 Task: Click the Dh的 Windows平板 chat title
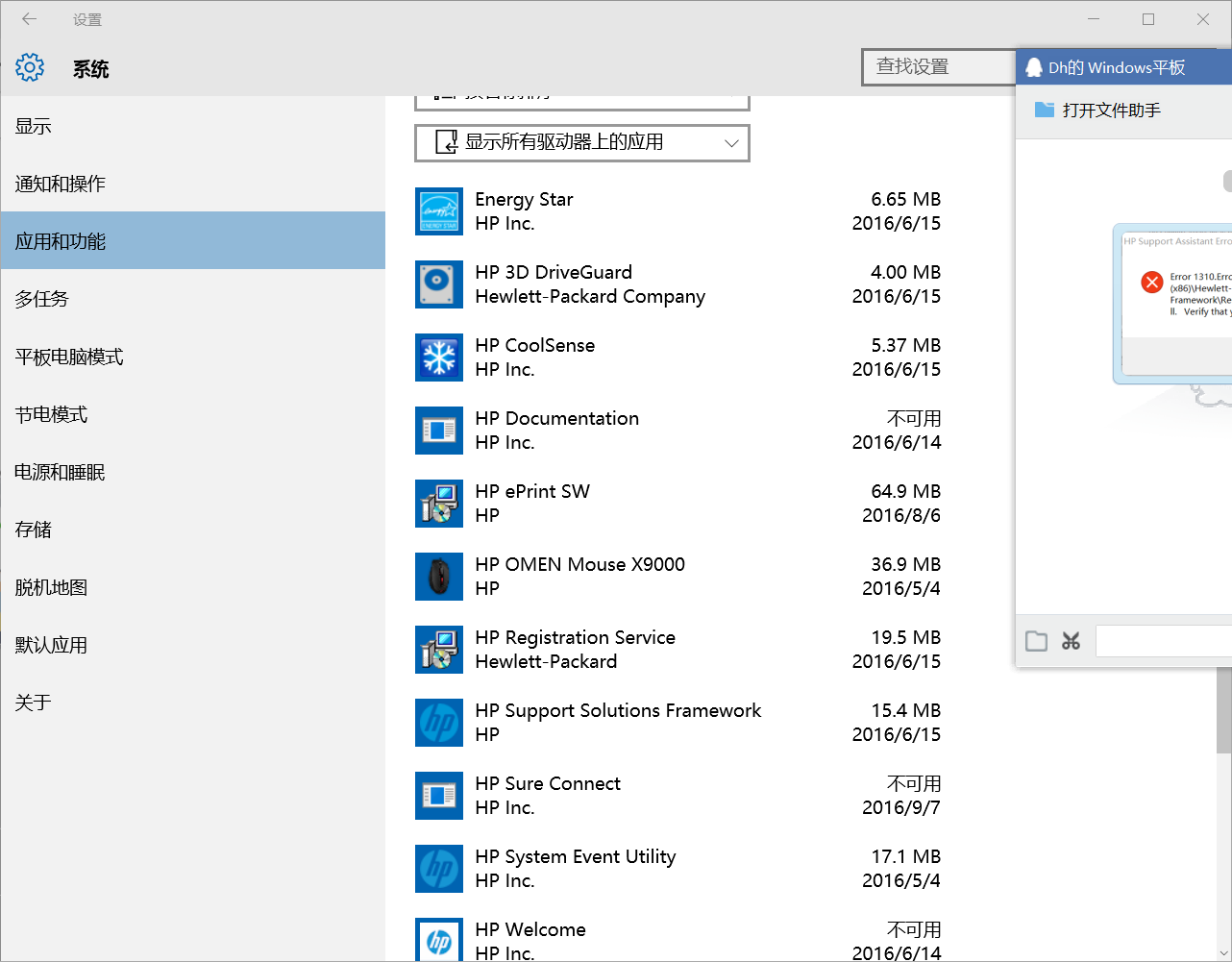[1117, 67]
